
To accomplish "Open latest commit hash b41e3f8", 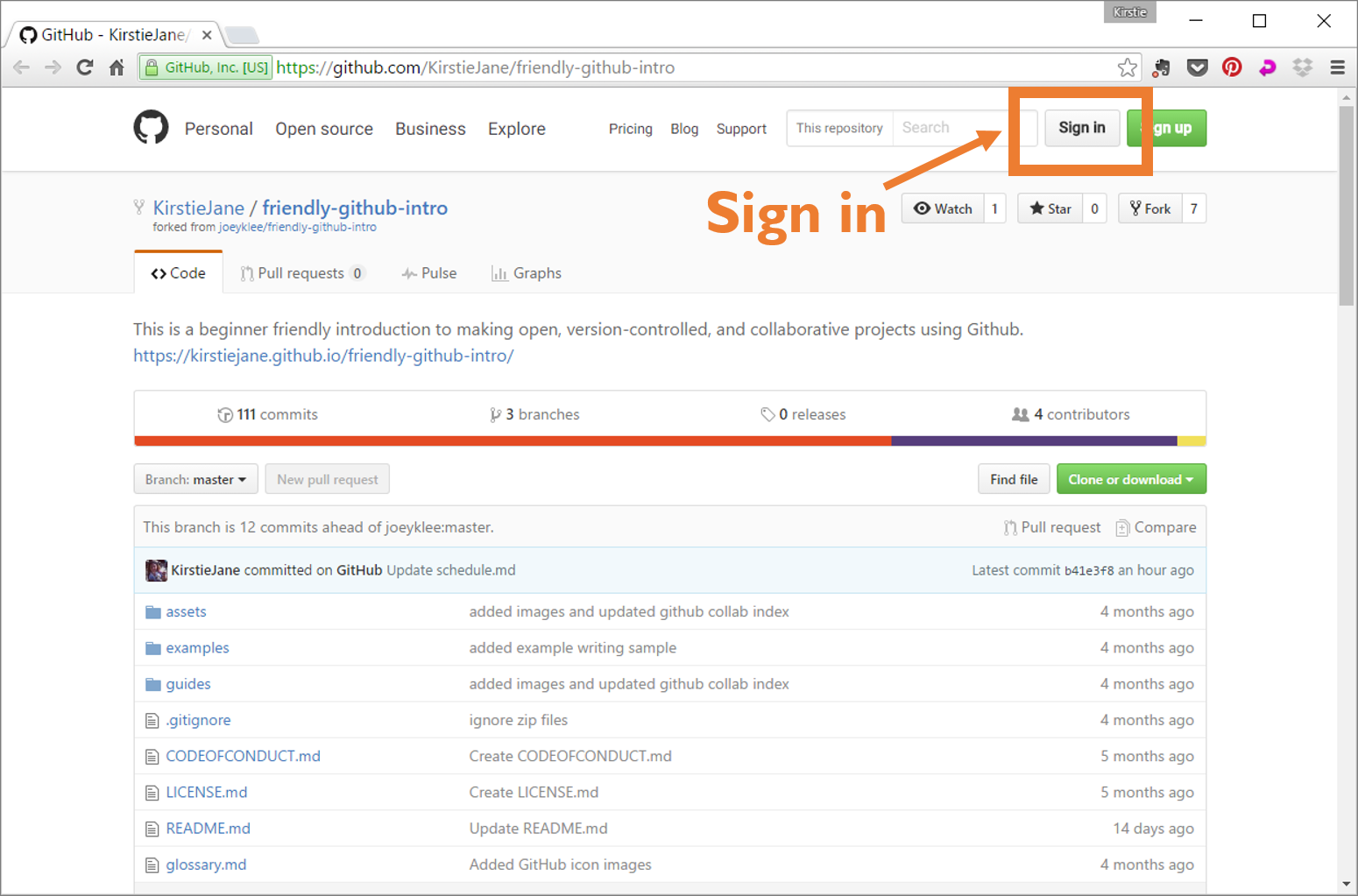I will [1089, 570].
